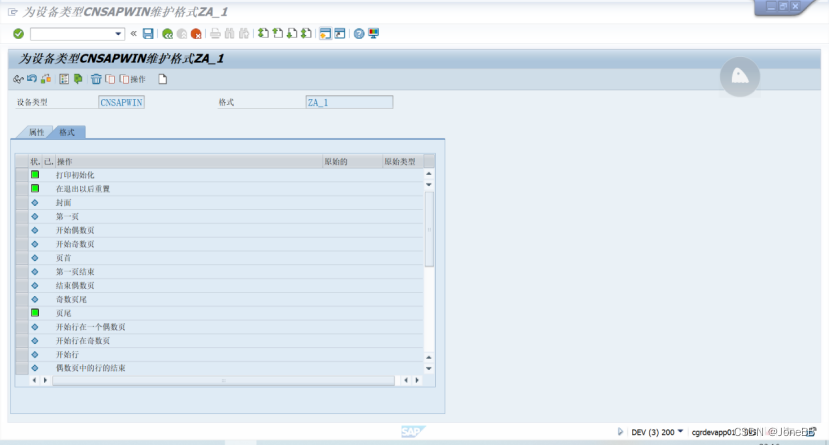Select the 结束偶数页 row text

click(x=75, y=286)
